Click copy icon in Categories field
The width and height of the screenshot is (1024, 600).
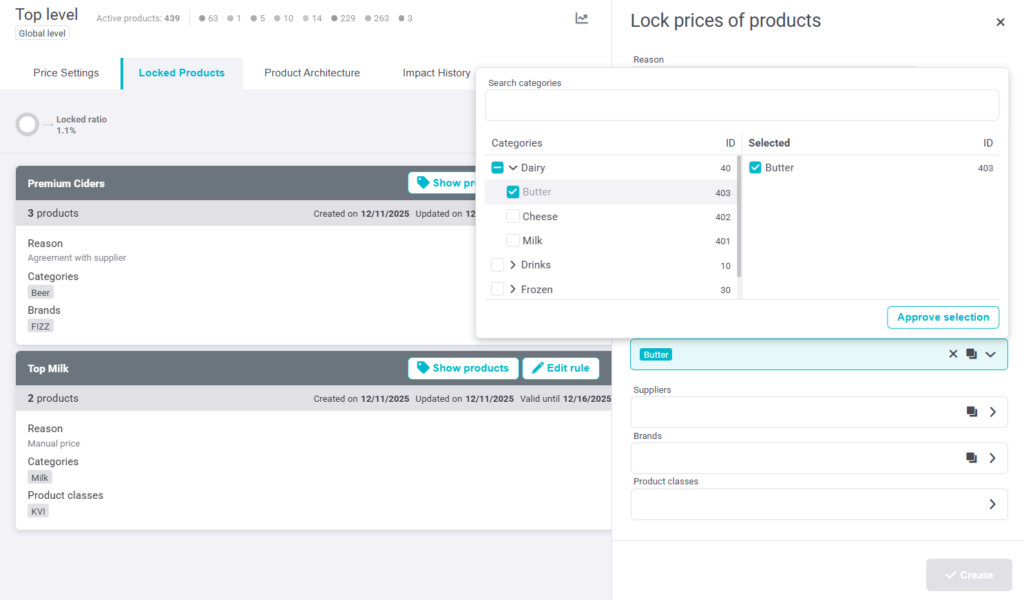971,354
